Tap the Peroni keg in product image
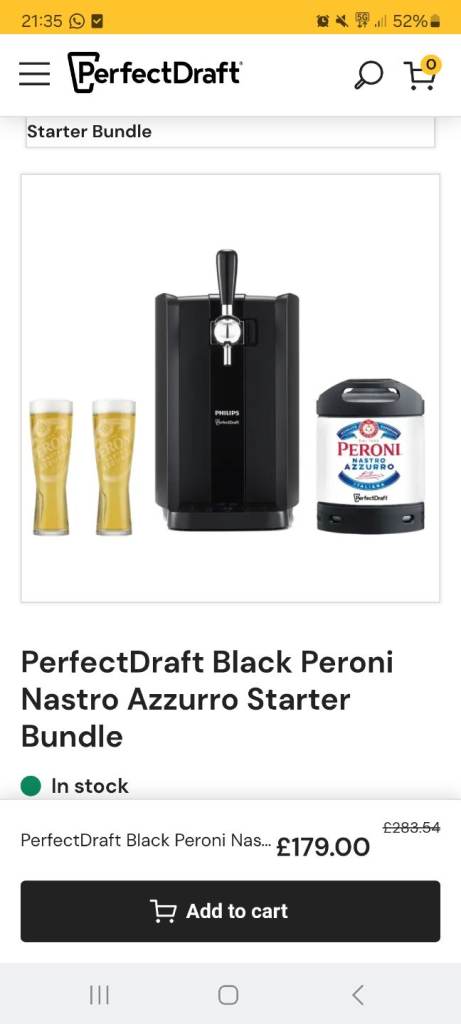 [x=370, y=455]
